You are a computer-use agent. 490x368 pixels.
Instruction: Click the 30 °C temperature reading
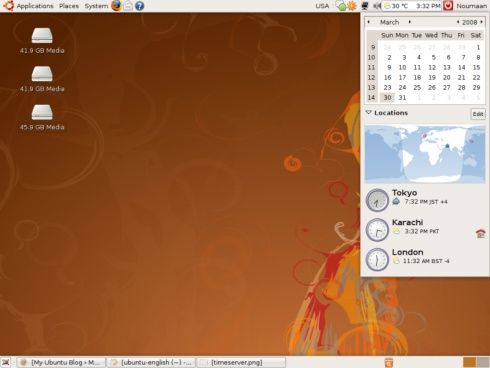(x=400, y=6)
